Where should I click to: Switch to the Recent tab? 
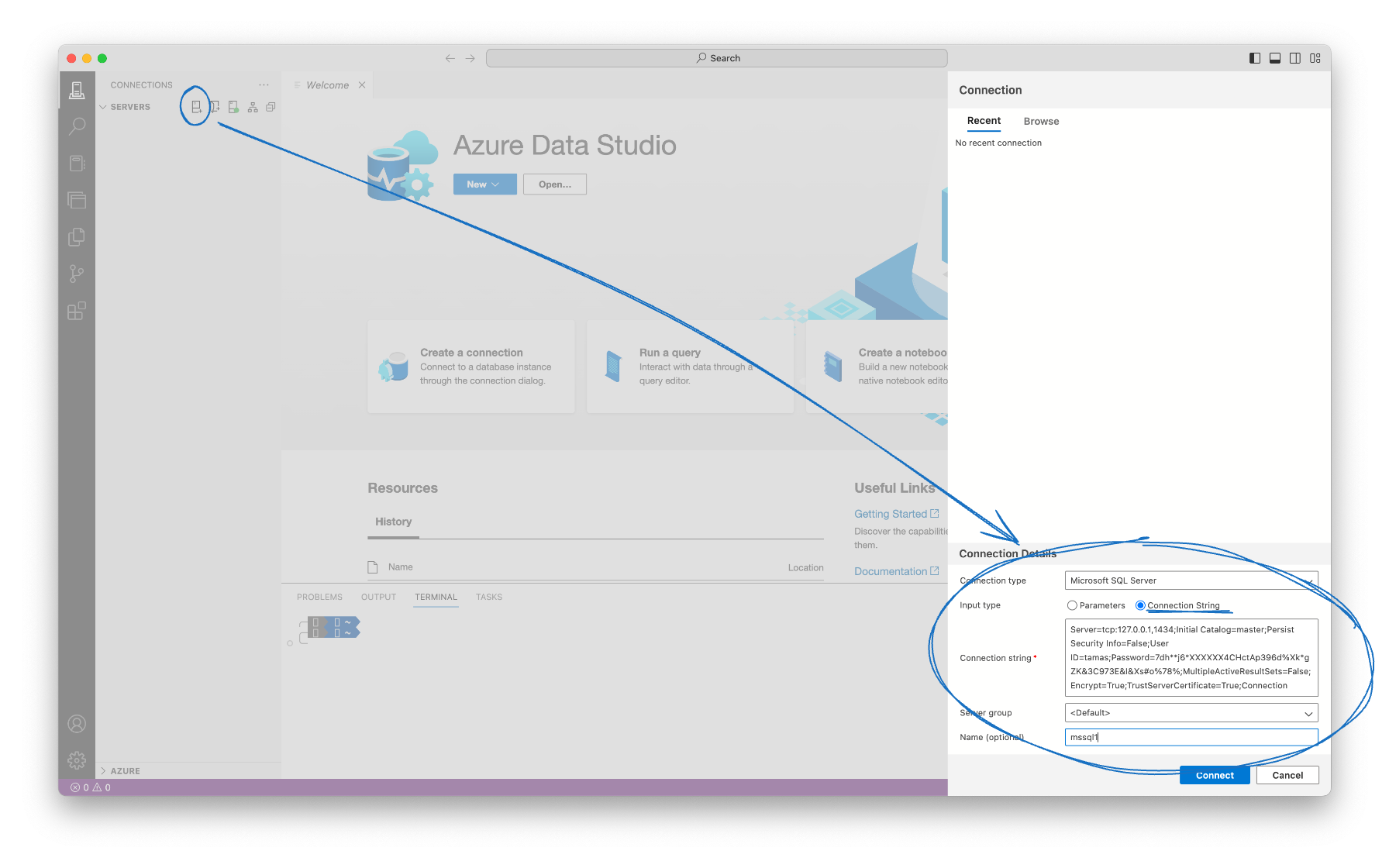(984, 121)
